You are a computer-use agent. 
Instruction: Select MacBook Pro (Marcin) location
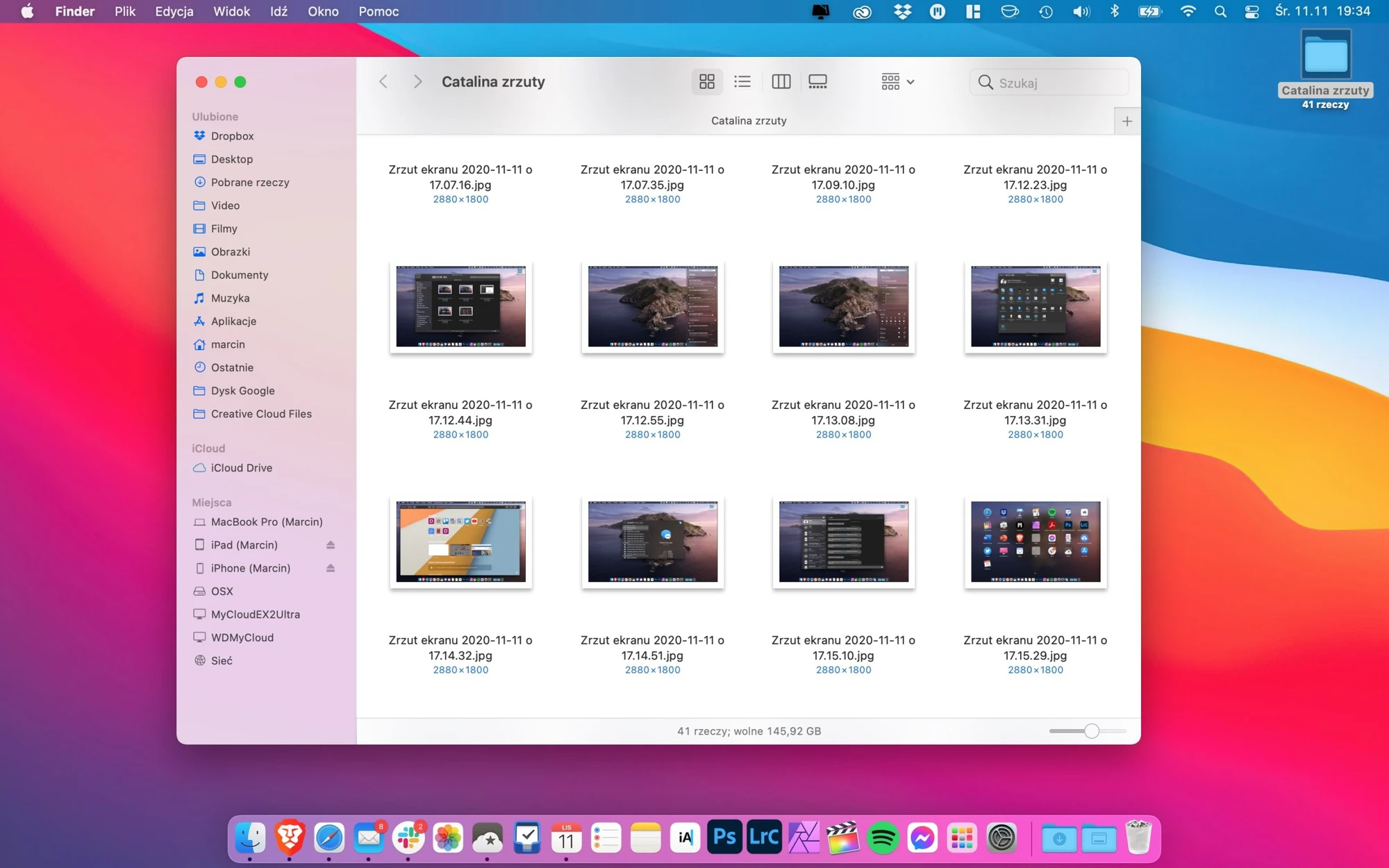267,522
